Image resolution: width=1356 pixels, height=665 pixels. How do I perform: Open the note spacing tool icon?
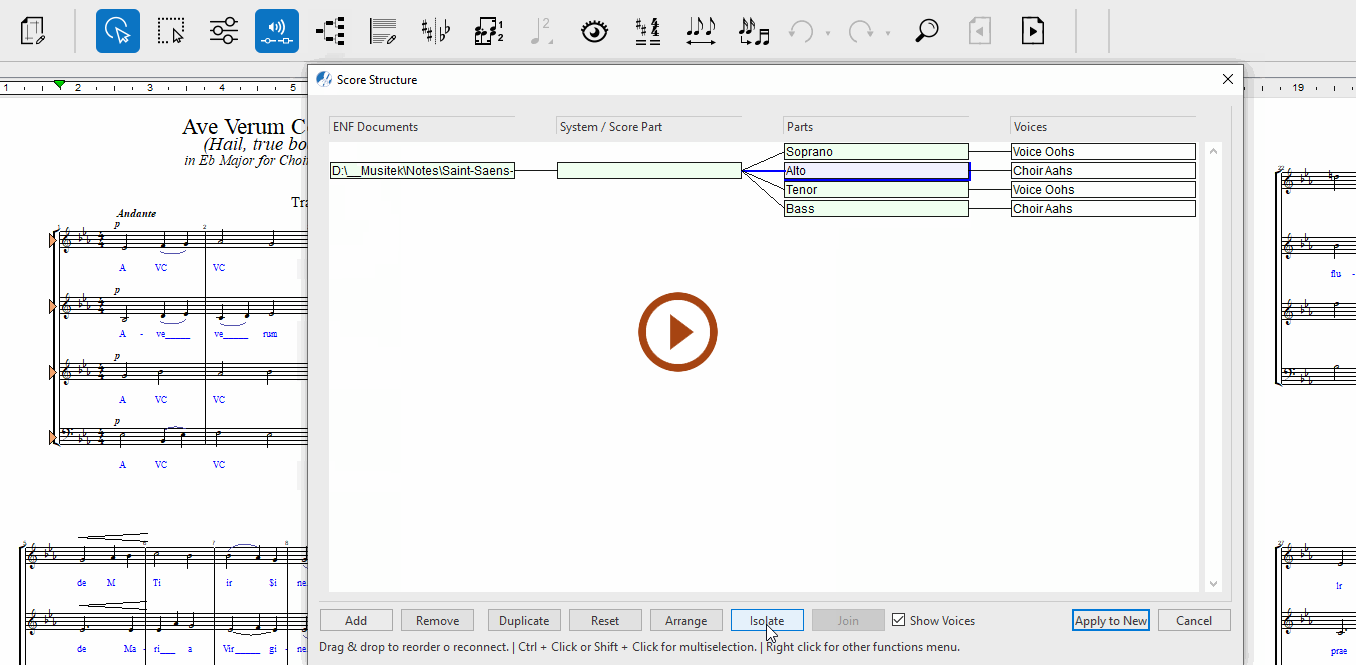701,31
